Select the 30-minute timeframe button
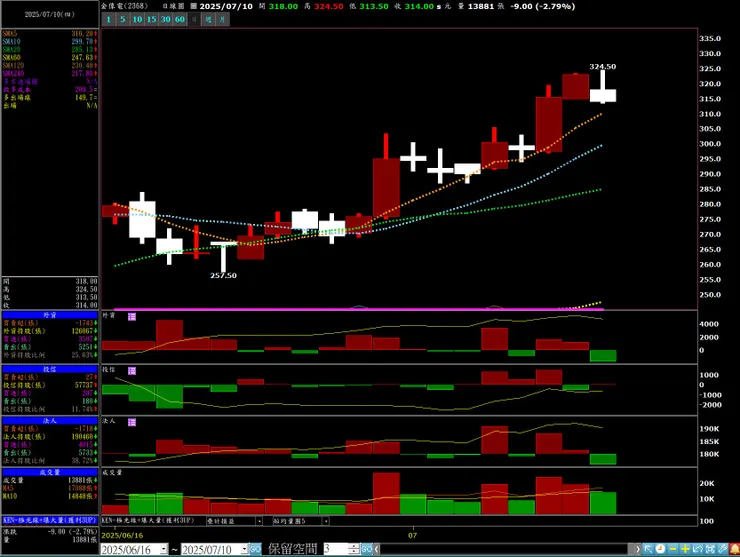 165,19
